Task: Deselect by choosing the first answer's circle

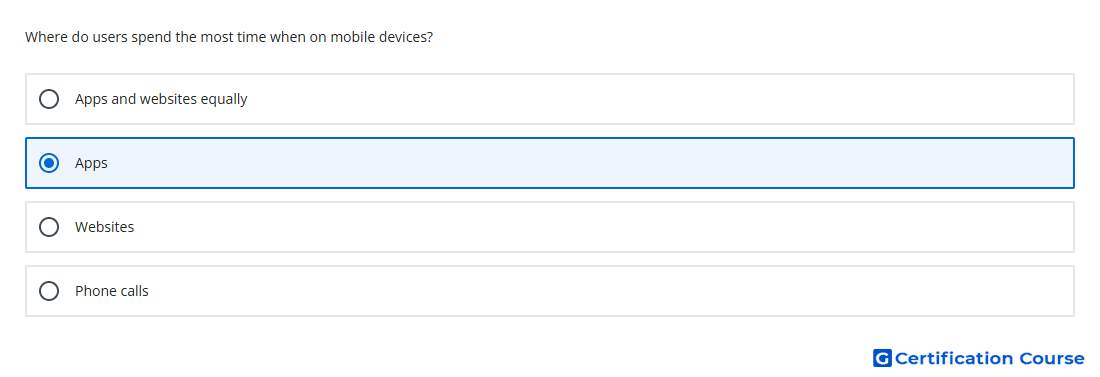Action: (49, 99)
